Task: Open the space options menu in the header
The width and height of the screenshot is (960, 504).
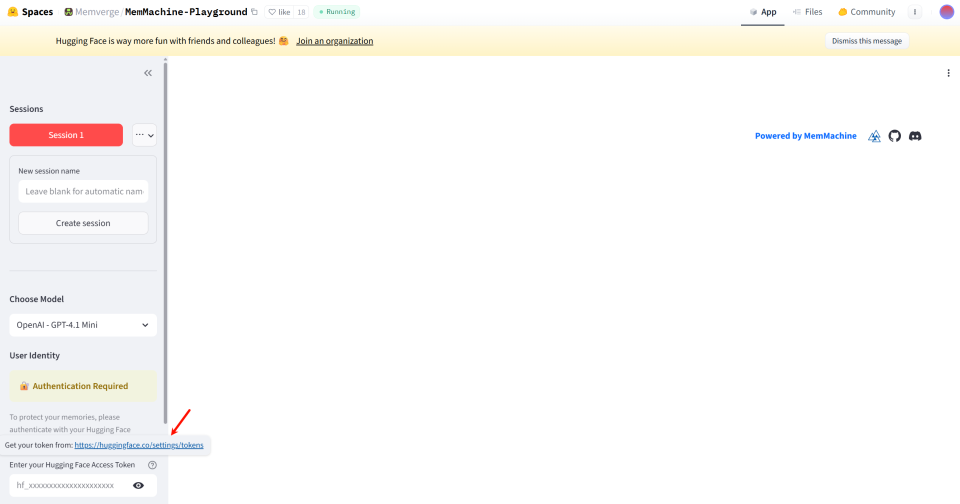Action: click(915, 12)
